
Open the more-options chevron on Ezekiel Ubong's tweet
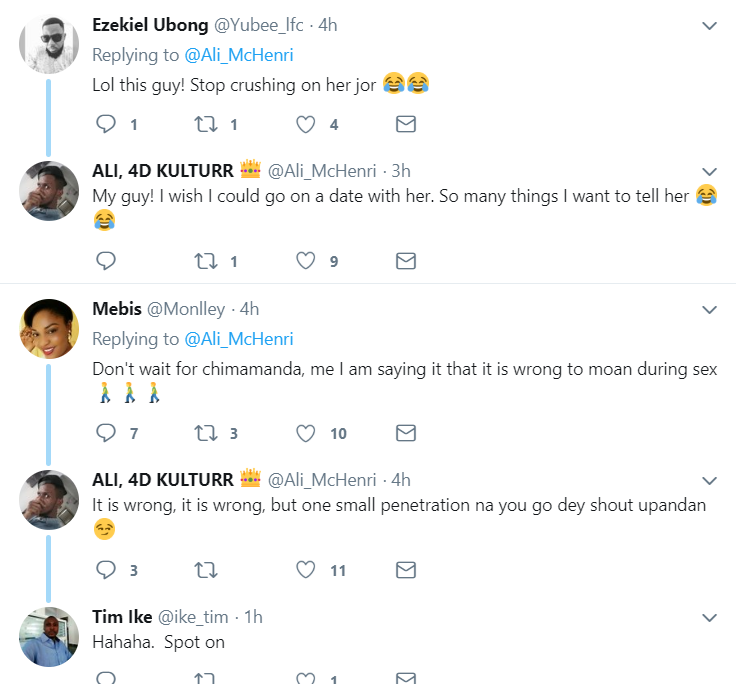coord(709,25)
